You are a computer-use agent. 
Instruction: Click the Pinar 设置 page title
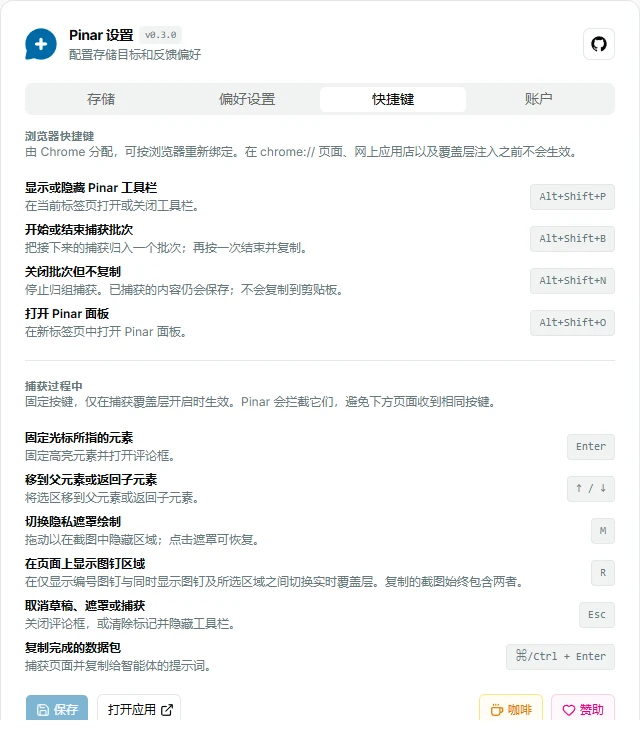tap(101, 35)
